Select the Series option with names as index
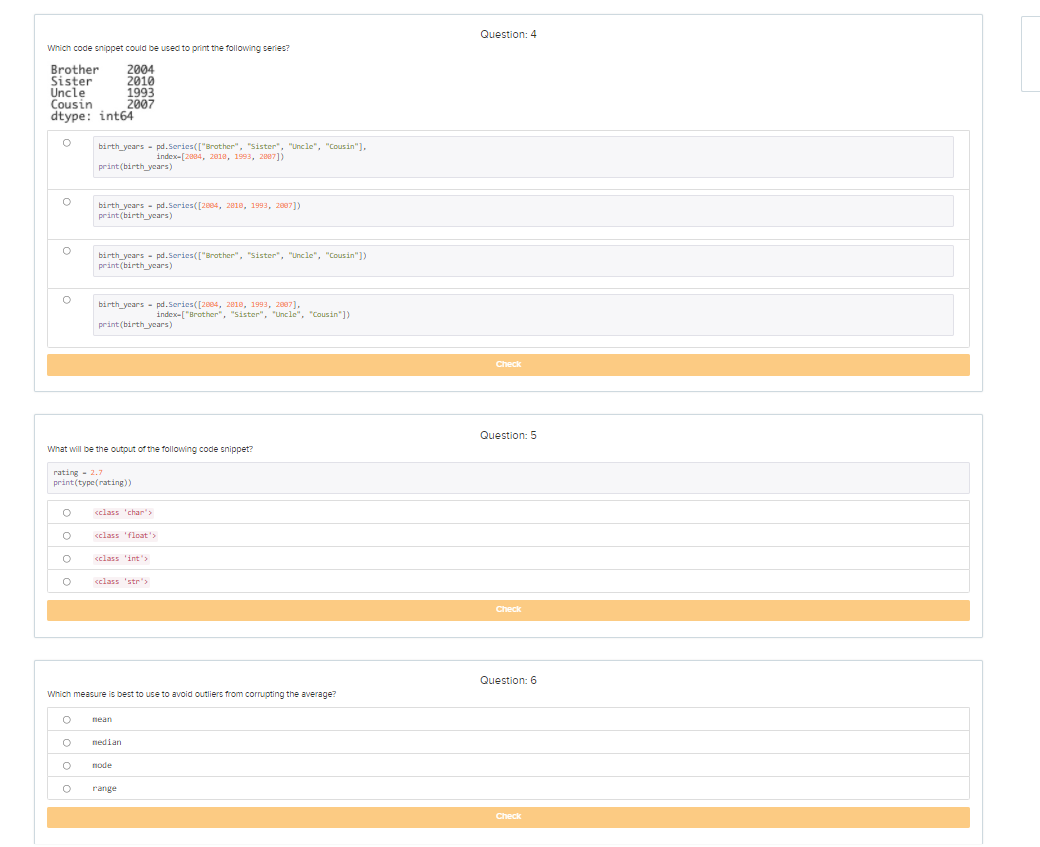This screenshot has height=847, width=1040. pos(66,300)
